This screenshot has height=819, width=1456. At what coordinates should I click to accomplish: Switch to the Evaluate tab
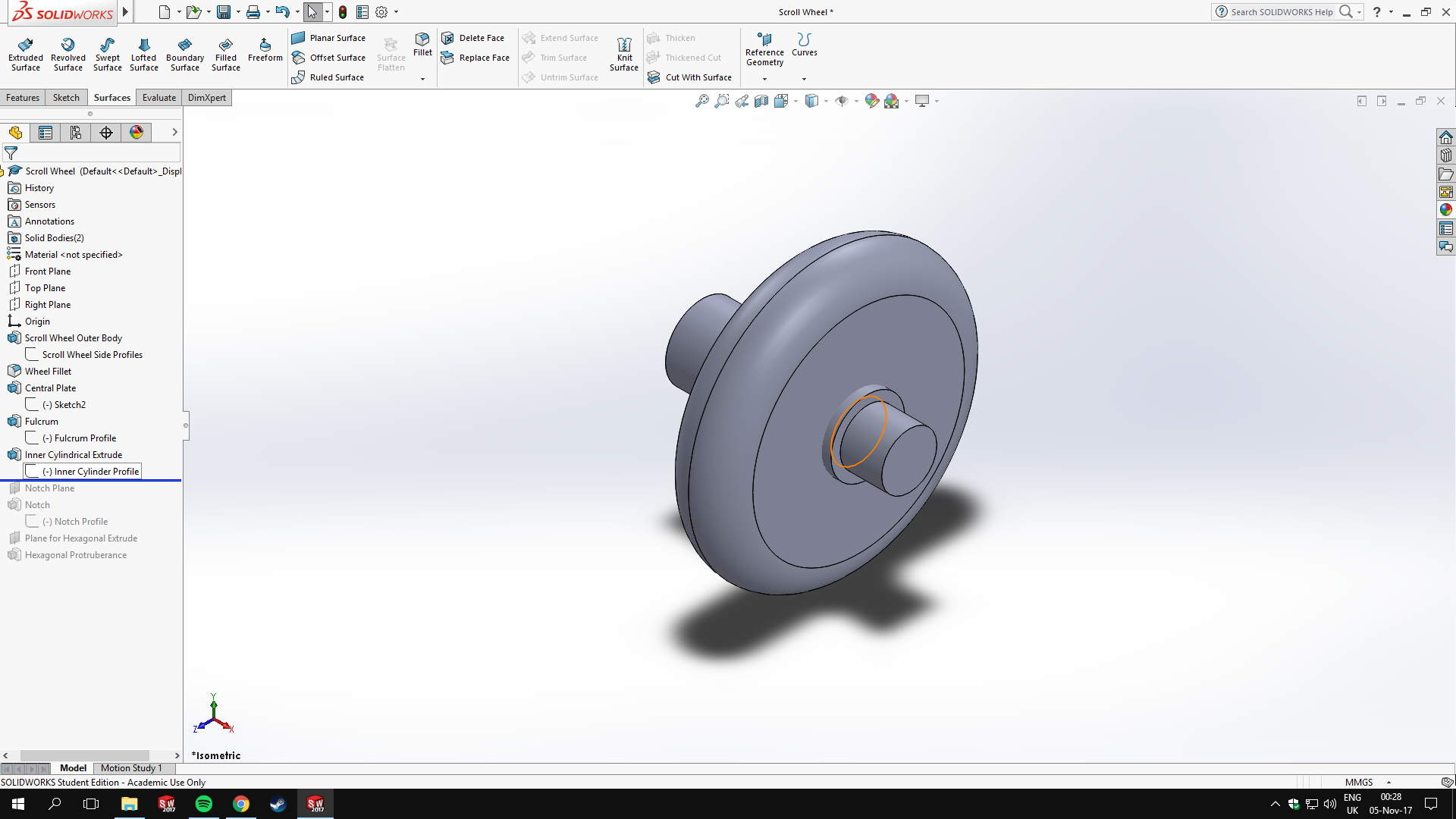pos(159,98)
